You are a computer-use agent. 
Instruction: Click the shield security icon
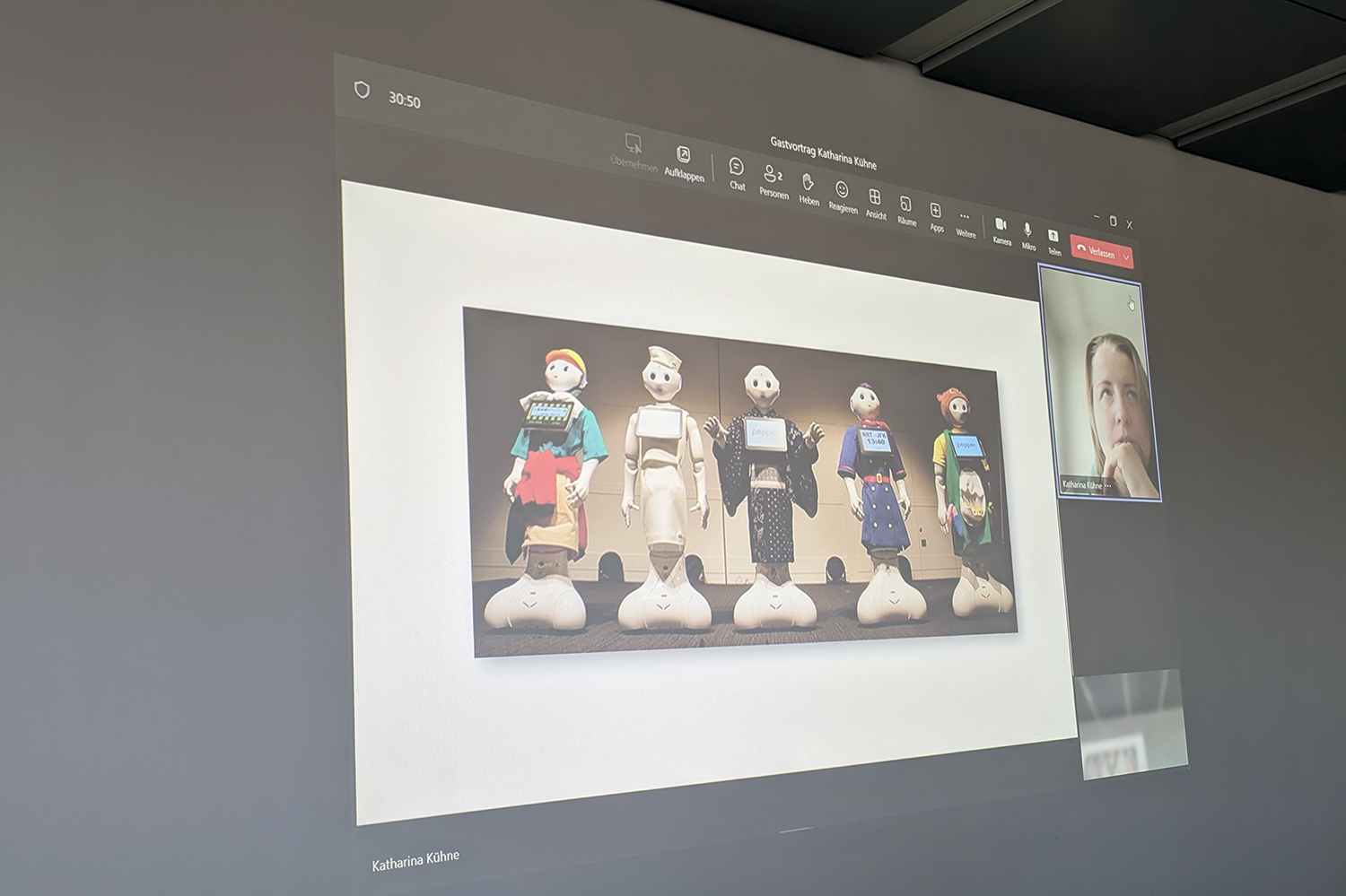[x=362, y=90]
